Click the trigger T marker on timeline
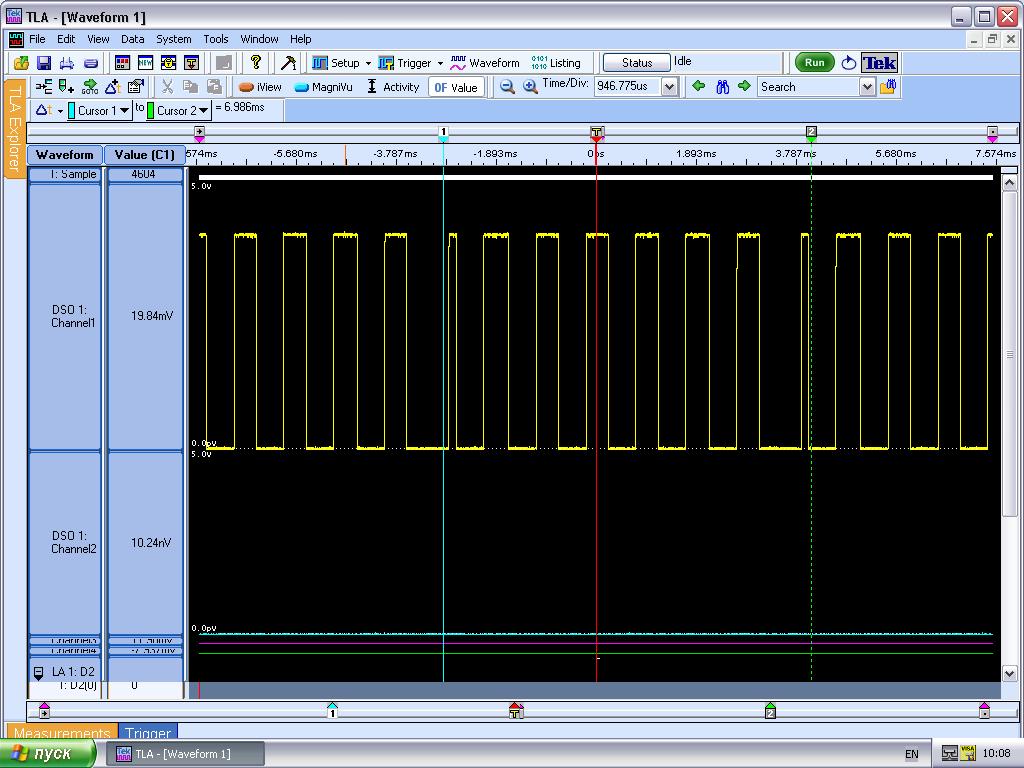This screenshot has height=768, width=1024. click(597, 132)
